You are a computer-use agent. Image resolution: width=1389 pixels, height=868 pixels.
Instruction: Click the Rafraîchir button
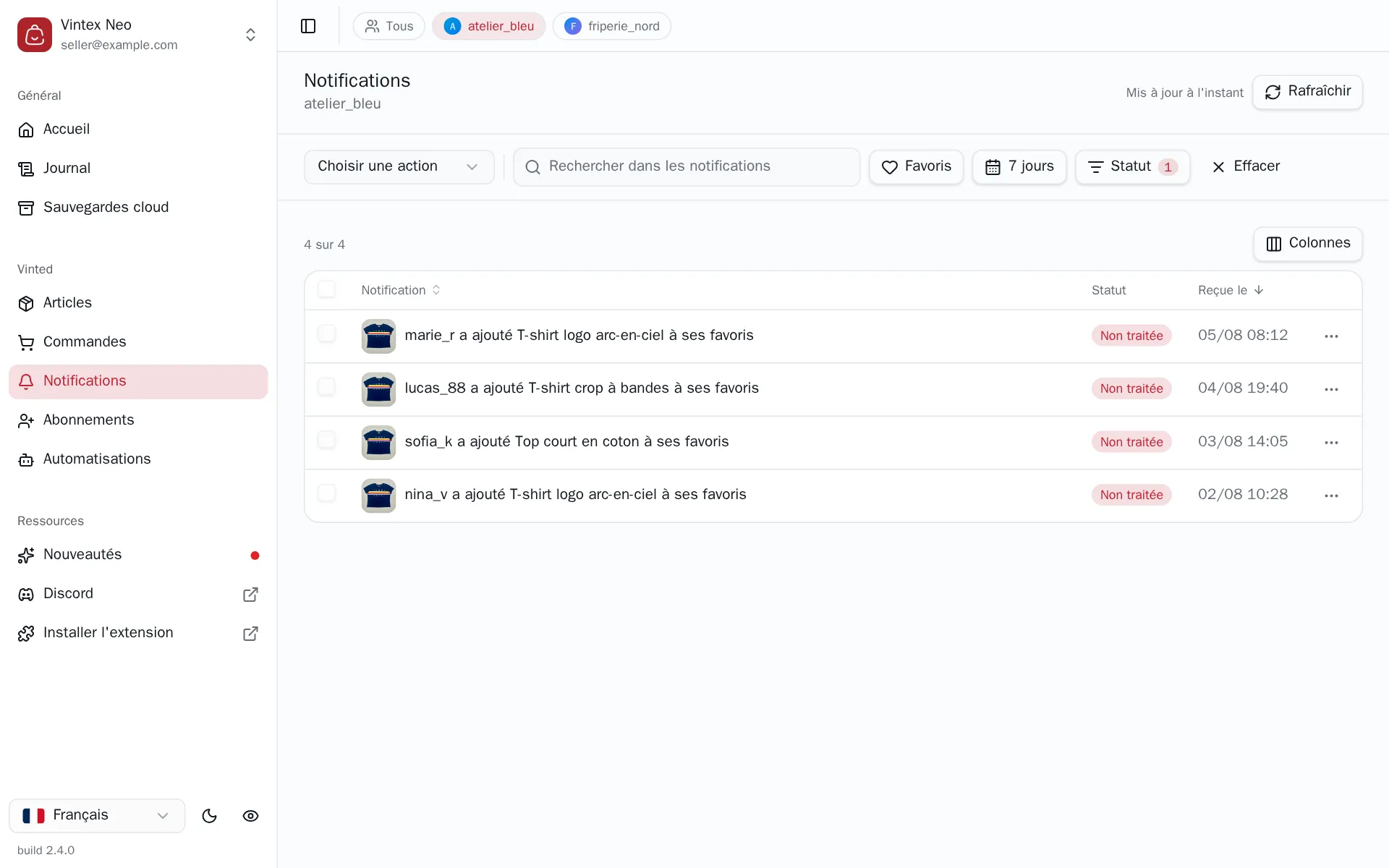click(x=1307, y=92)
